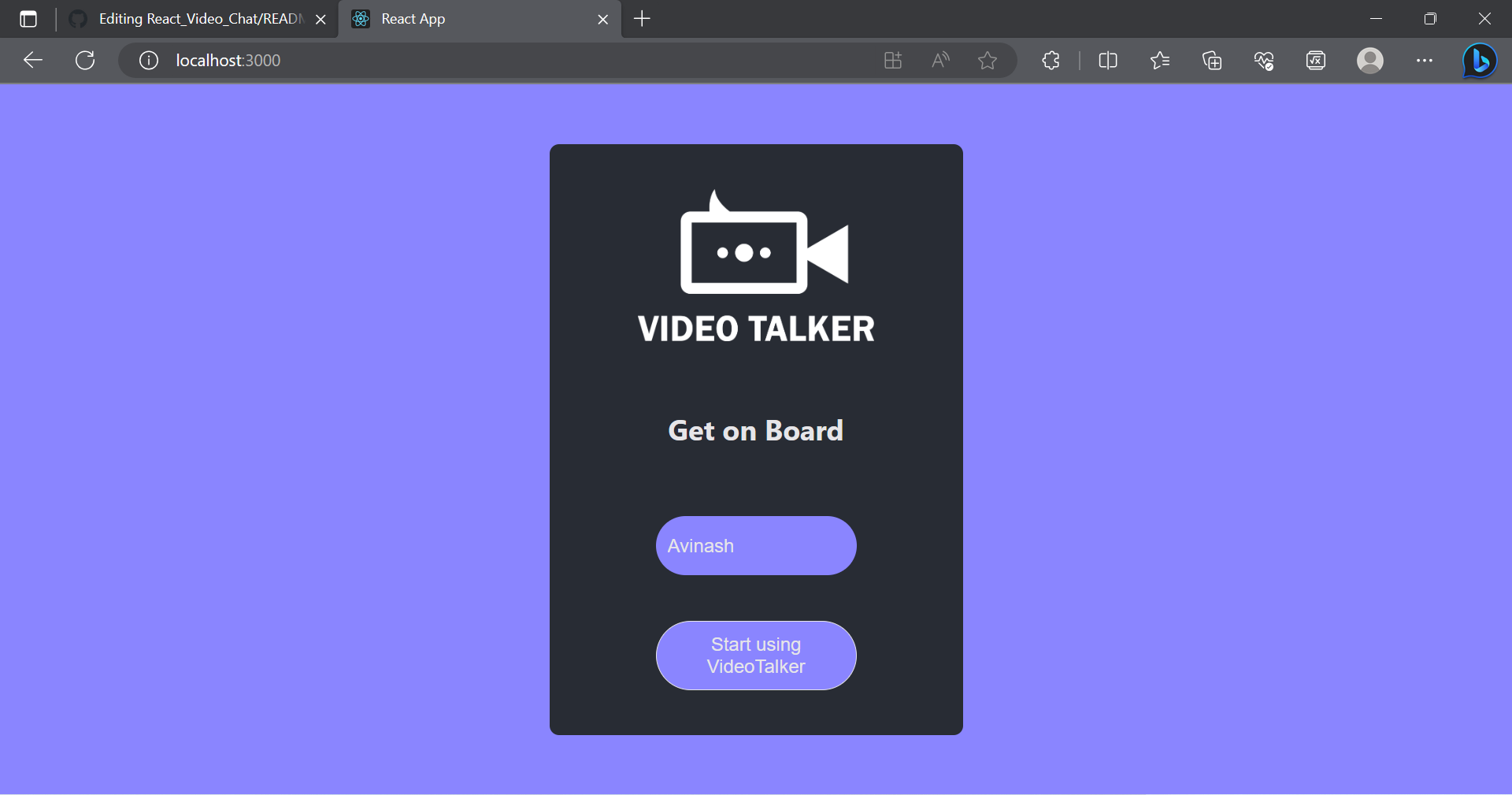Reload the current page
1512x795 pixels.
tap(85, 61)
